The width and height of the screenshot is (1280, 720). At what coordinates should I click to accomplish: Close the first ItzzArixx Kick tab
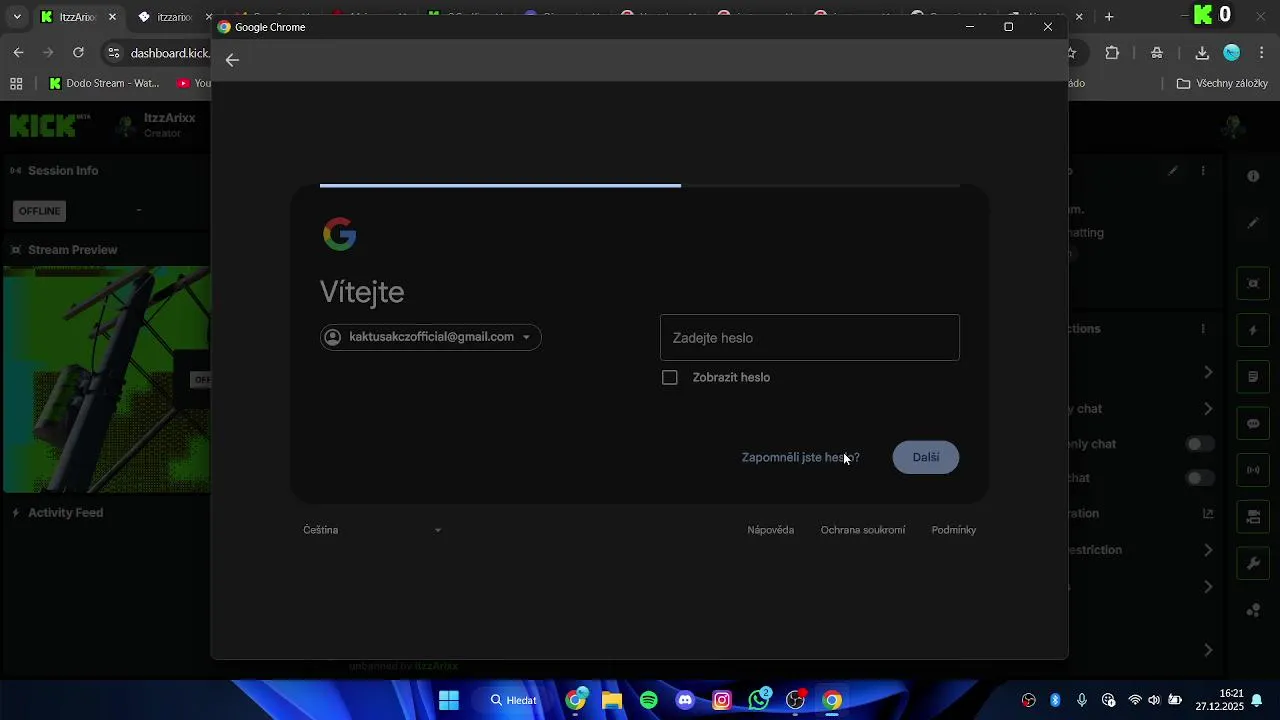point(112,17)
